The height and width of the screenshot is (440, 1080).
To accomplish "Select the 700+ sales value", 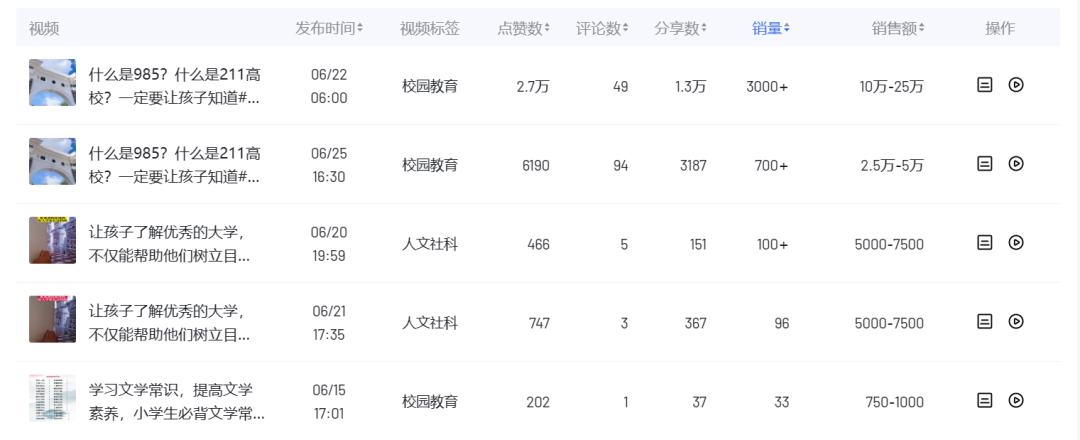I will click(772, 165).
